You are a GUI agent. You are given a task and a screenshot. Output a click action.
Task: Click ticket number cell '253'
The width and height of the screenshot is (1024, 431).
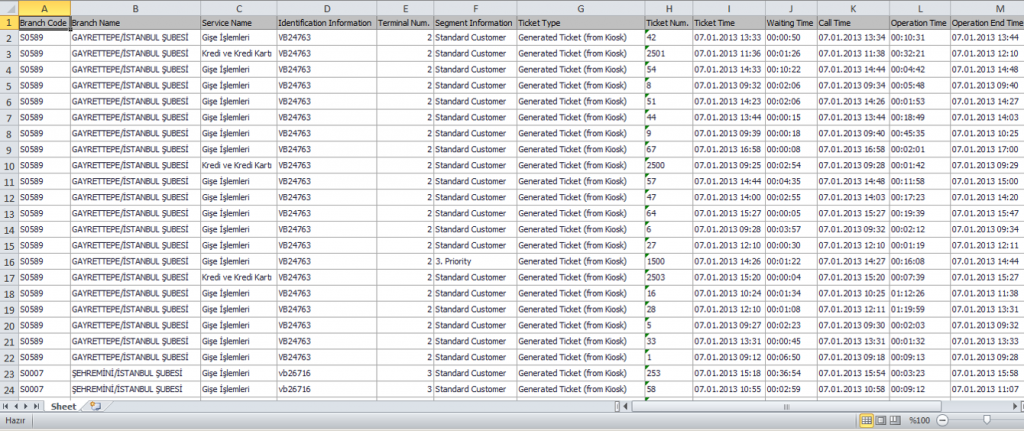pos(668,374)
